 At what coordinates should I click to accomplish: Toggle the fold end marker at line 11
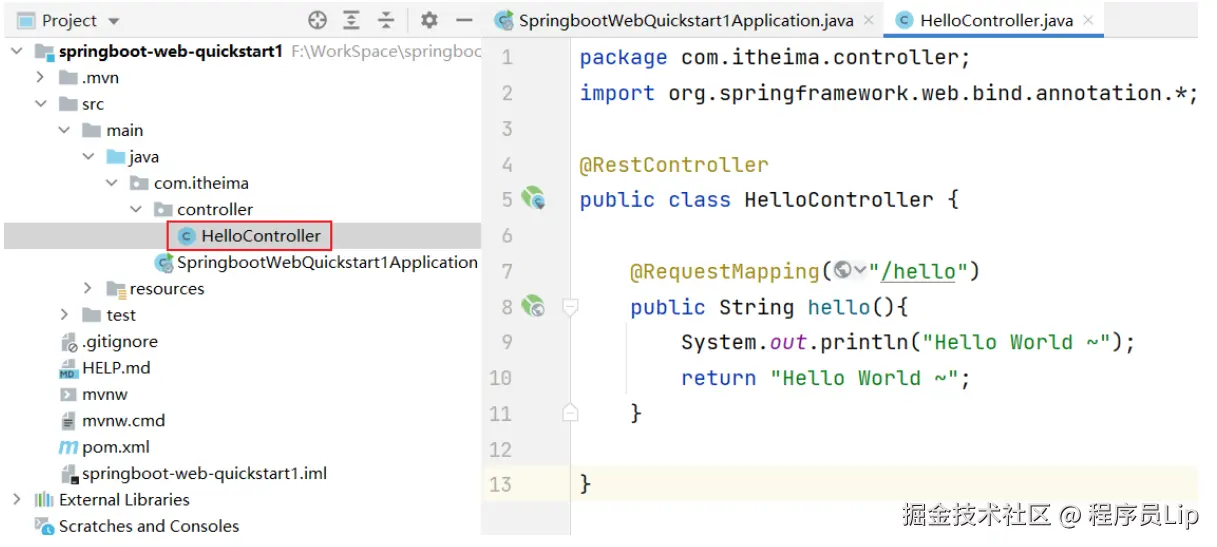tap(570, 412)
